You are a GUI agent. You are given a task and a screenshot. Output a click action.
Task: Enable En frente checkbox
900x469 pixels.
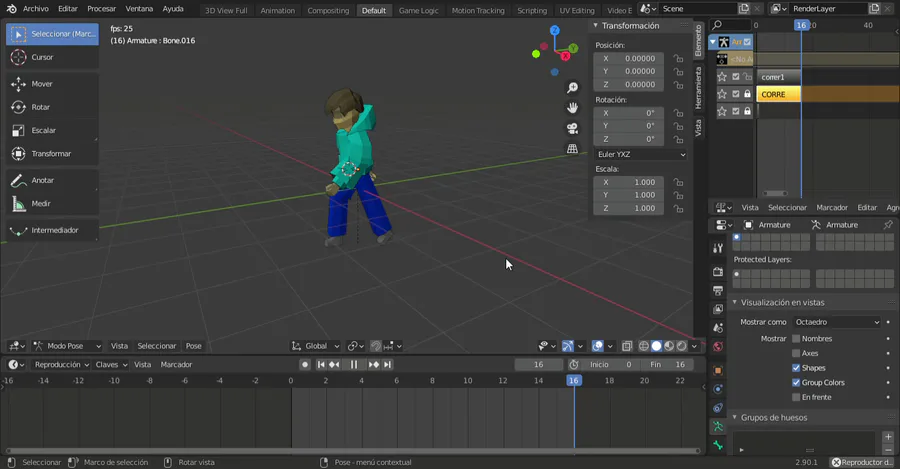(x=796, y=397)
